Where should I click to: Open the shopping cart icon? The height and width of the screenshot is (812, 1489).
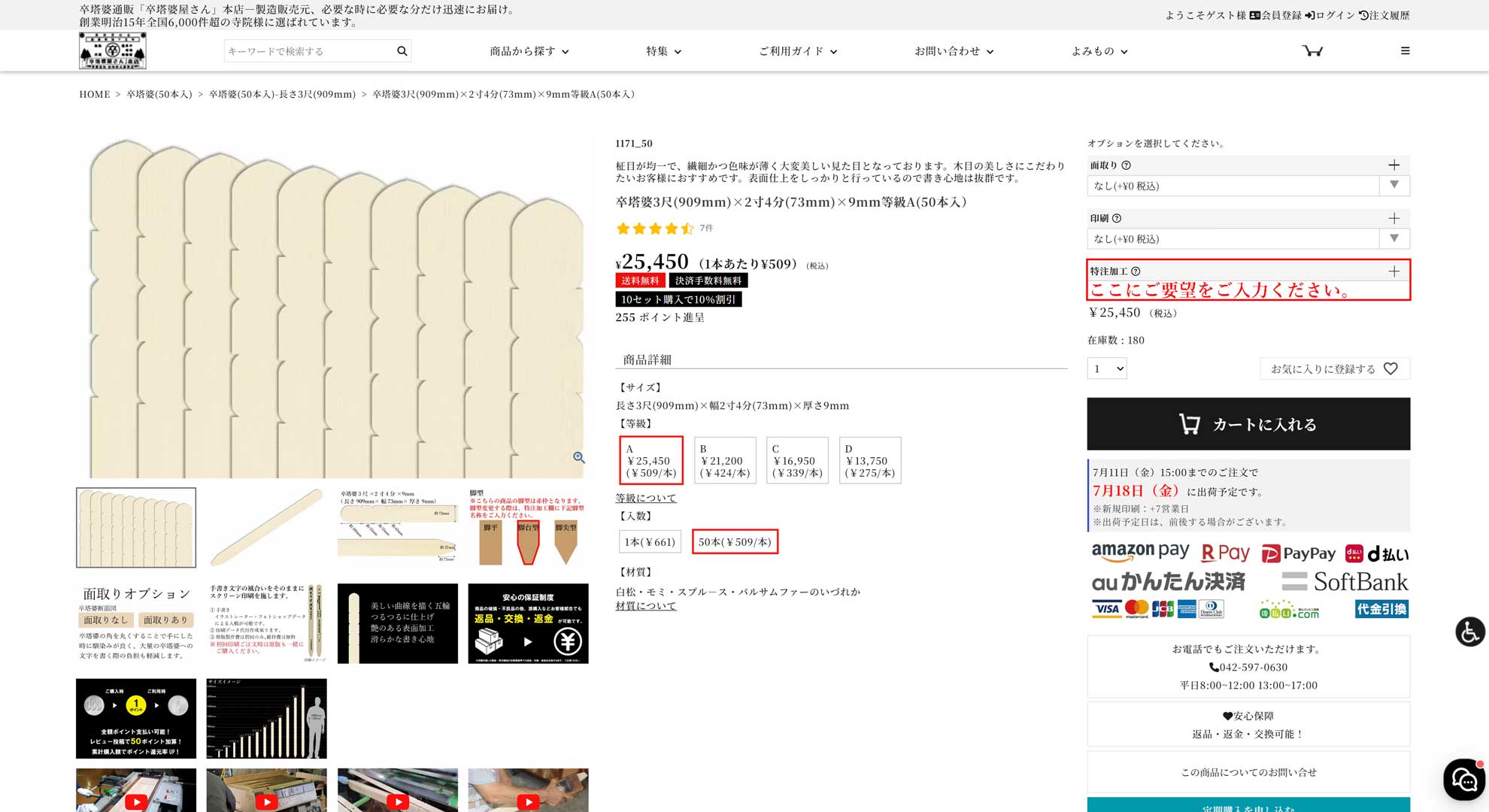[x=1312, y=50]
